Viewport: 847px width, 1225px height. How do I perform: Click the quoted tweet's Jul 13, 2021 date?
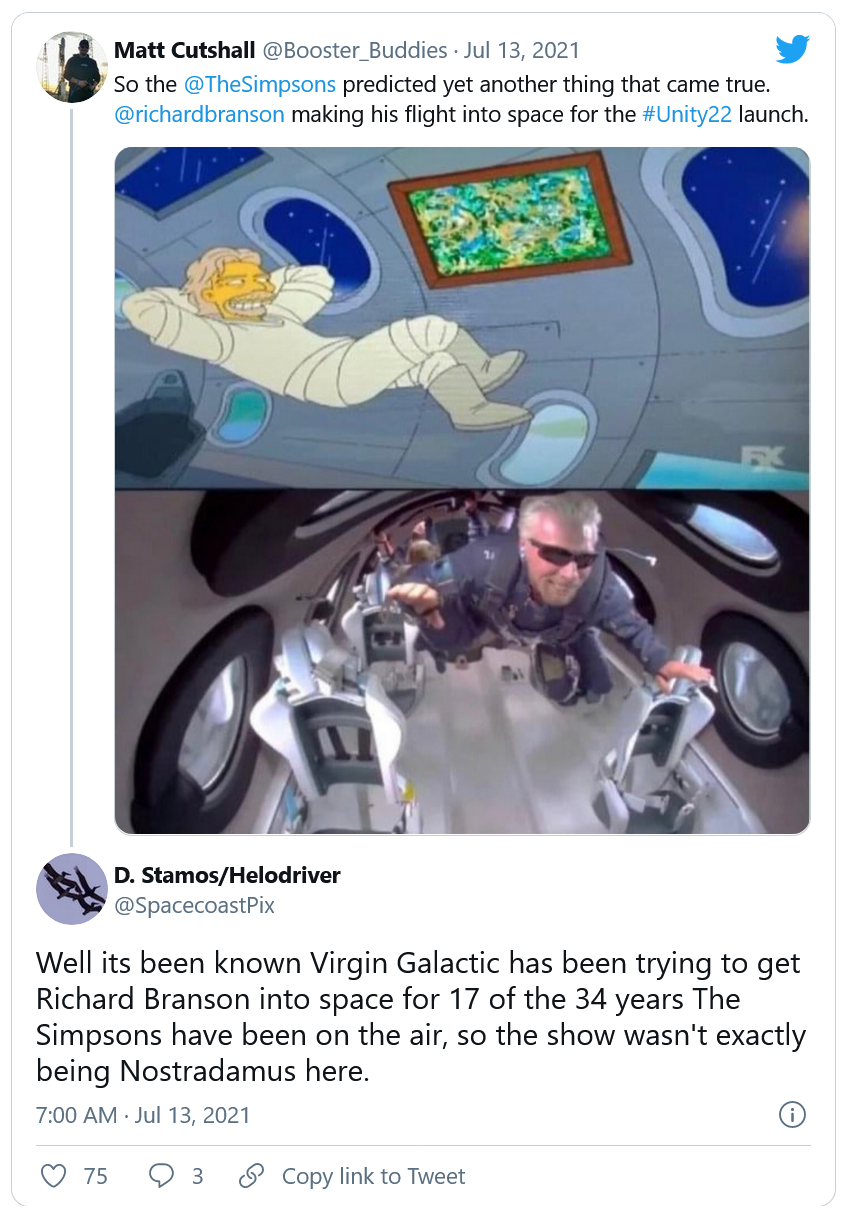521,50
